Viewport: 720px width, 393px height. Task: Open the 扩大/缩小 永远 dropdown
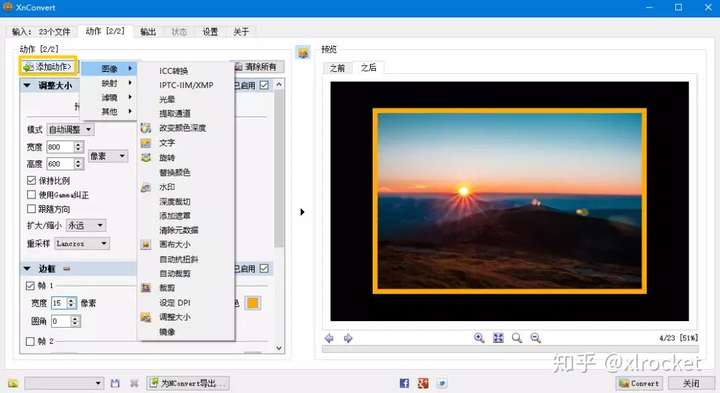pos(86,225)
